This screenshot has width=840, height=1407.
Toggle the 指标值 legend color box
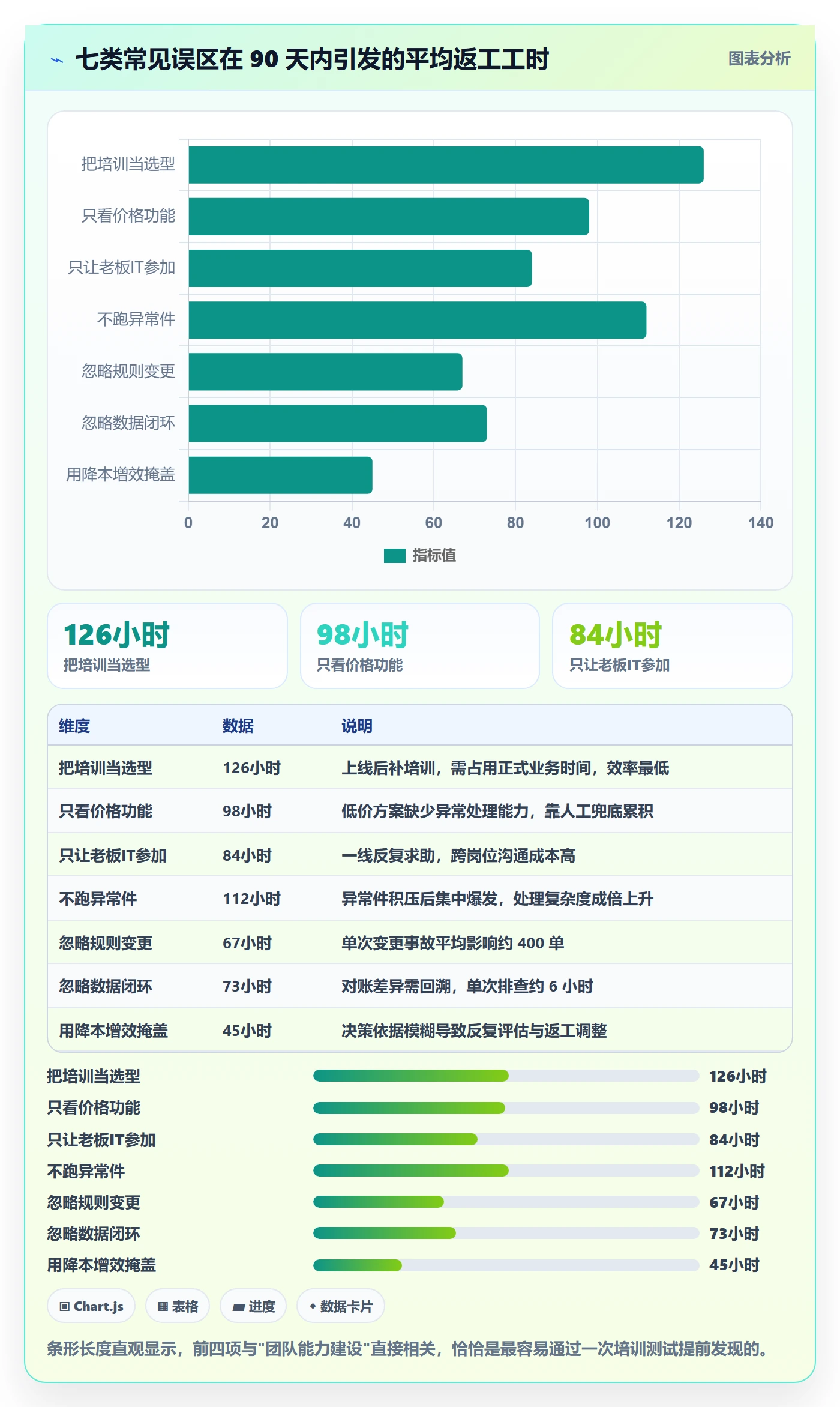[x=395, y=556]
